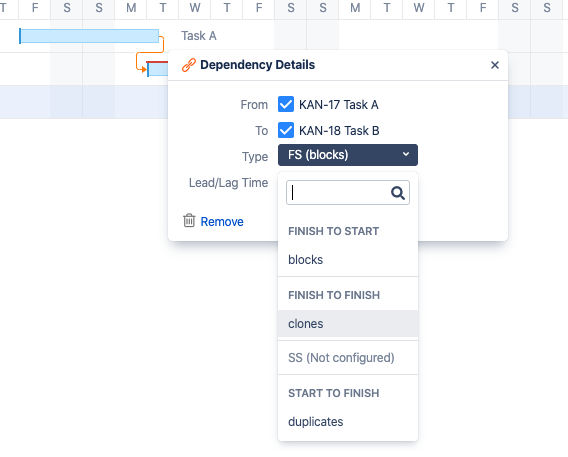Viewport: 568px width, 457px height.
Task: Click the dependency type search field
Action: tap(348, 193)
